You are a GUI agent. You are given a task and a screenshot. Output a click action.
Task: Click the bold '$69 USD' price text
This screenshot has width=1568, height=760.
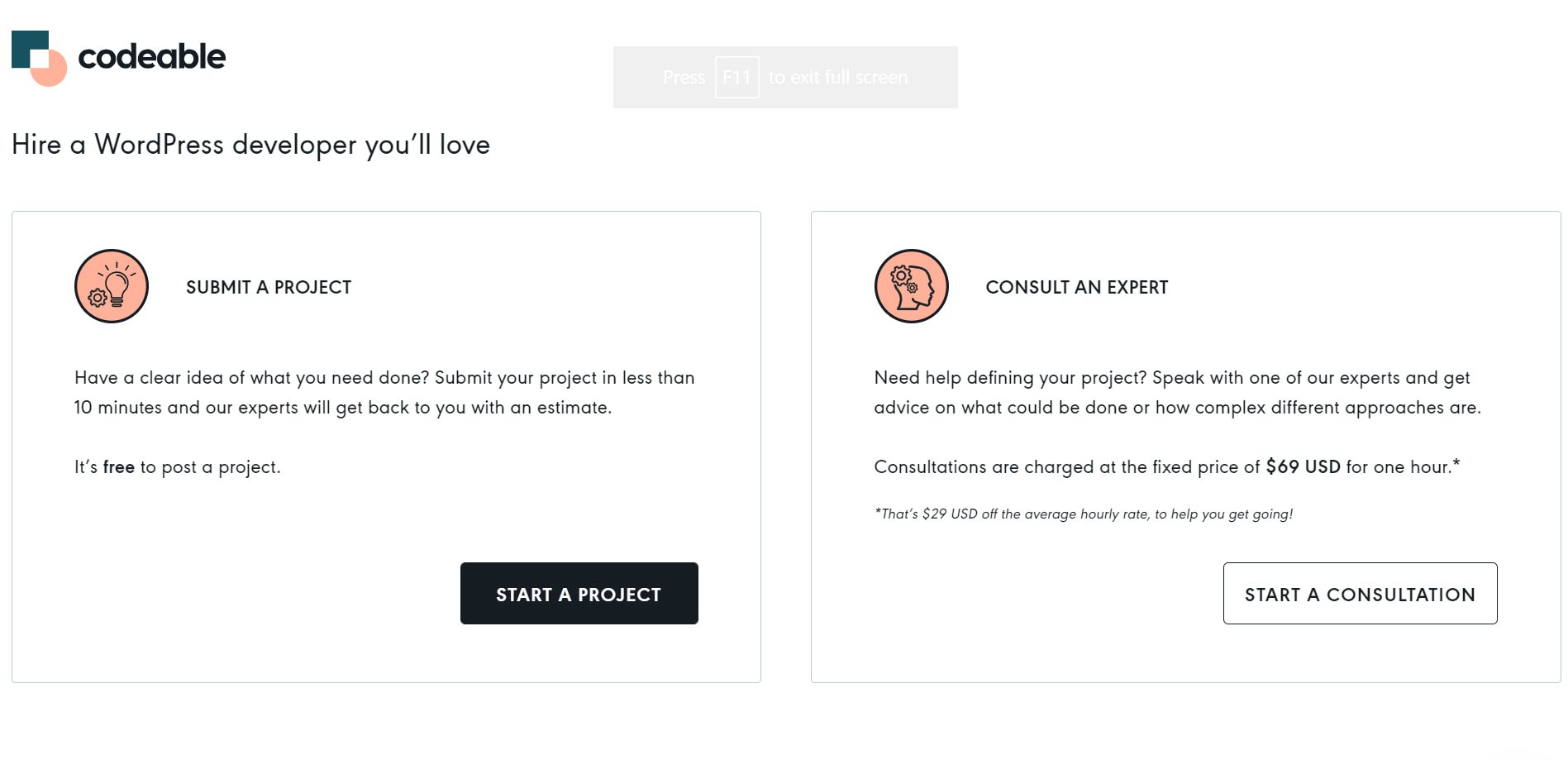click(1302, 466)
